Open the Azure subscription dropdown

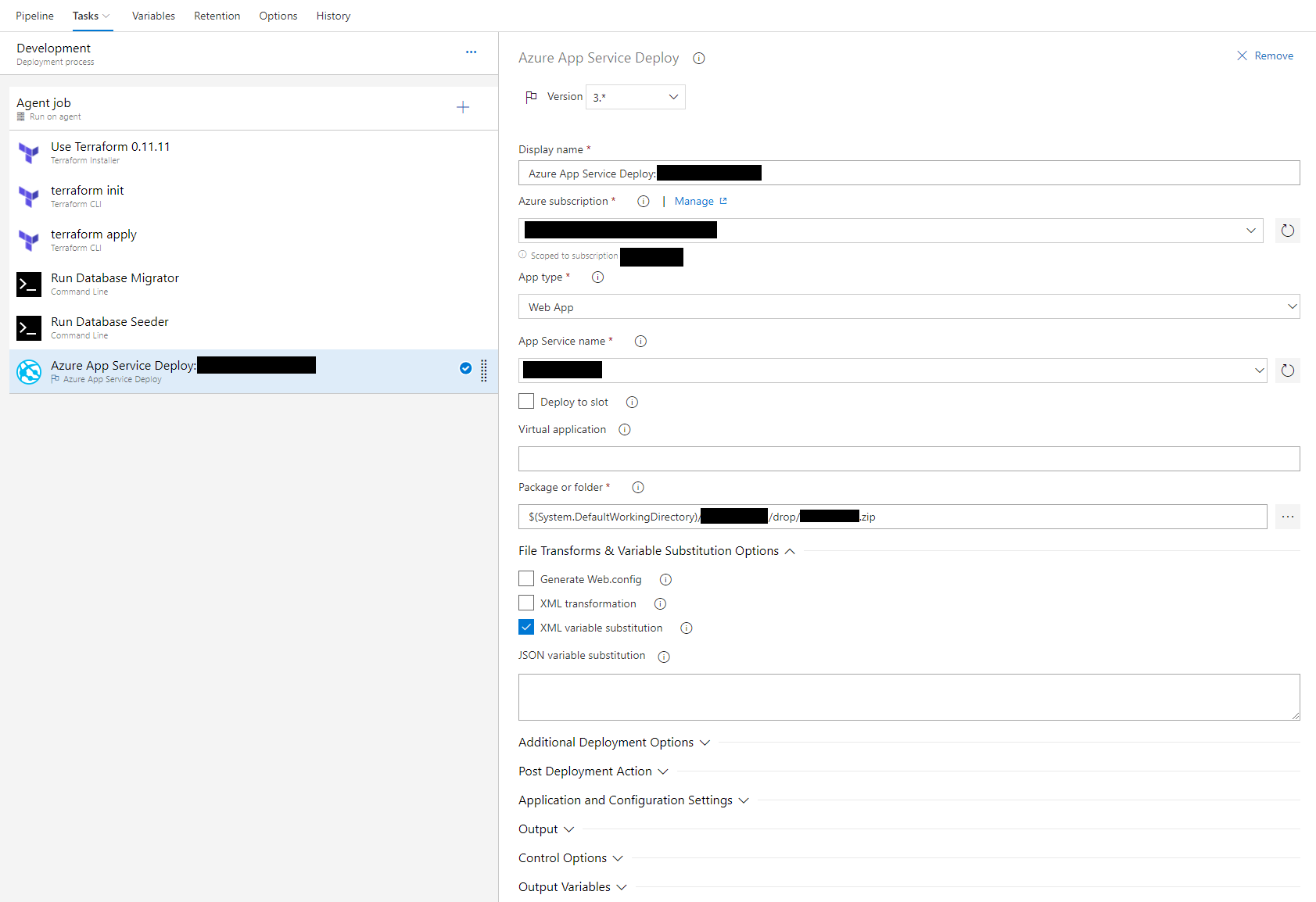tap(891, 231)
